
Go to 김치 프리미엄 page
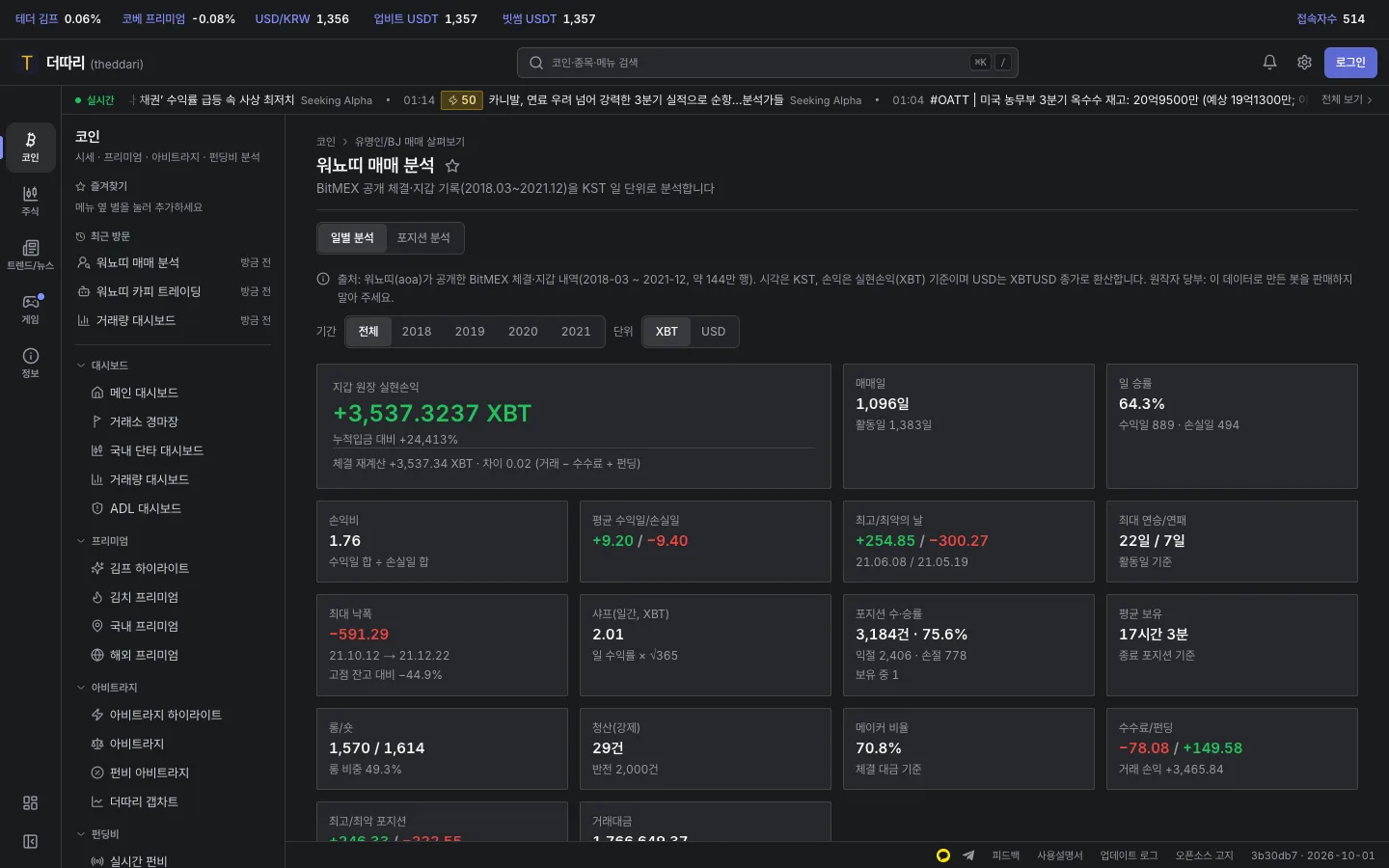(x=174, y=597)
